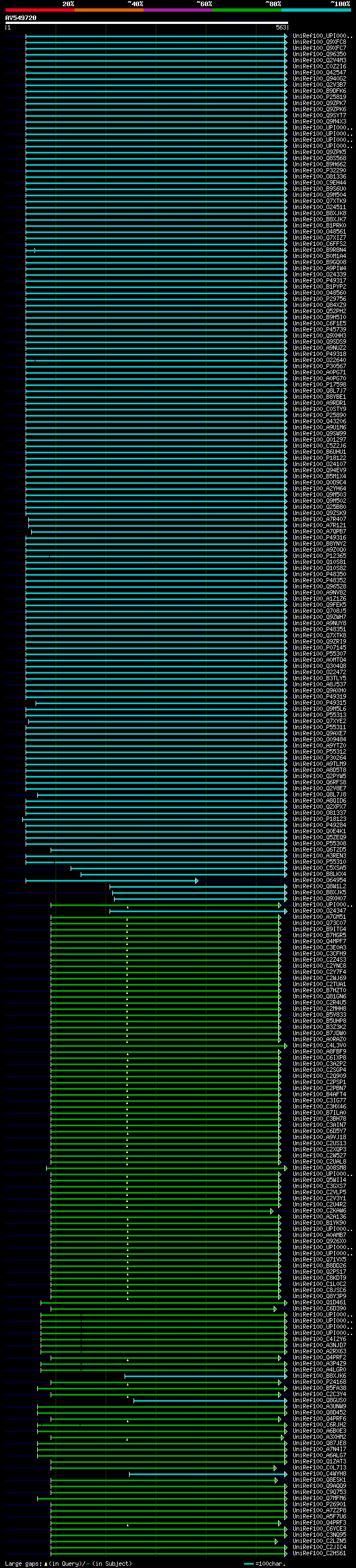The width and height of the screenshot is (356, 1568).
Task: Select the UniRef100_Q8W1L2 label
Action: [x=319, y=887]
